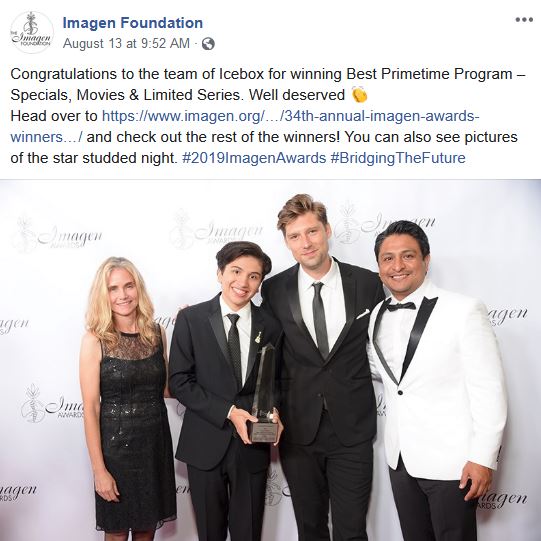Open the Imagen Foundation profile picture
This screenshot has height=541, width=541.
pyautogui.click(x=32, y=32)
